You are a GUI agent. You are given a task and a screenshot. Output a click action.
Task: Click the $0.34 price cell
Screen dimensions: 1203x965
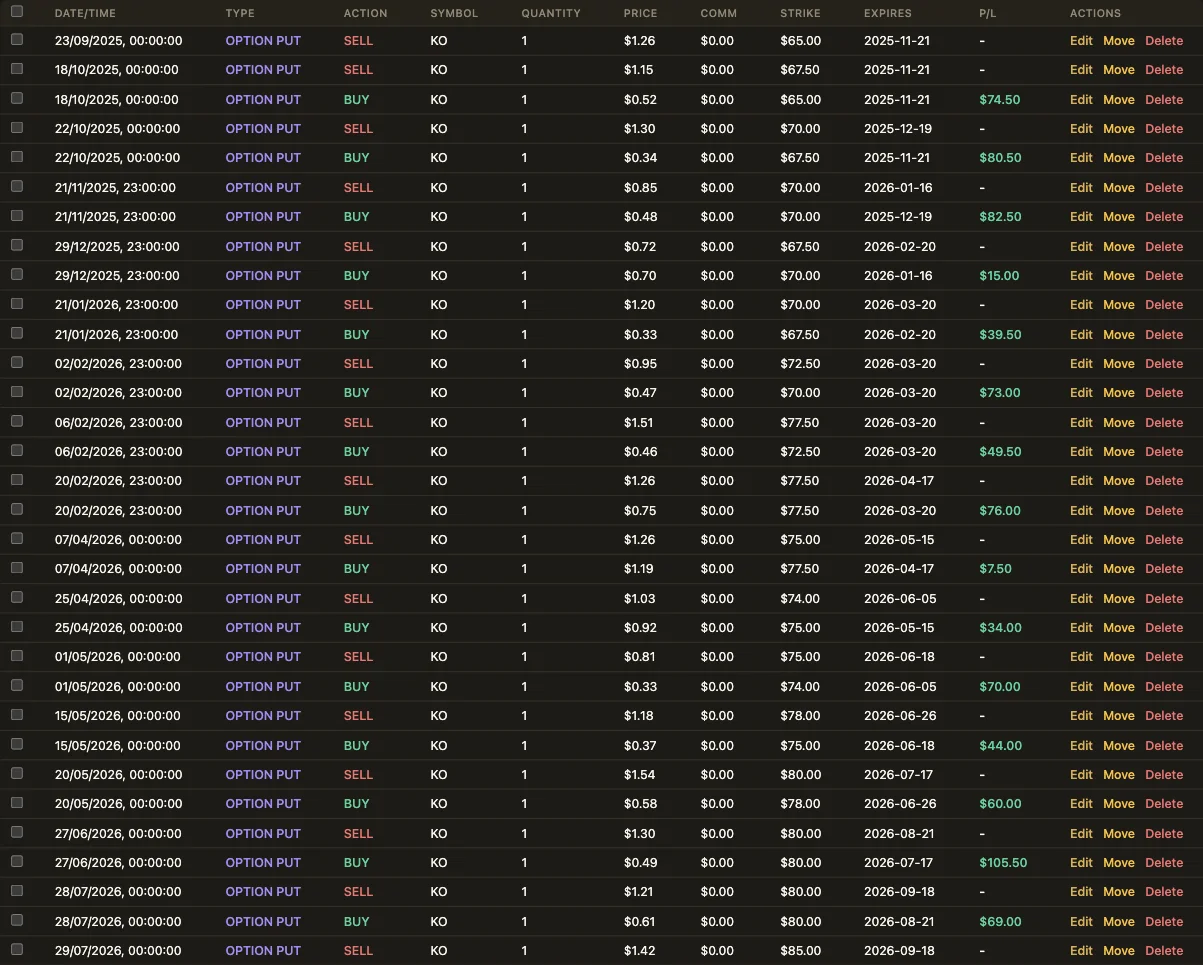[640, 158]
